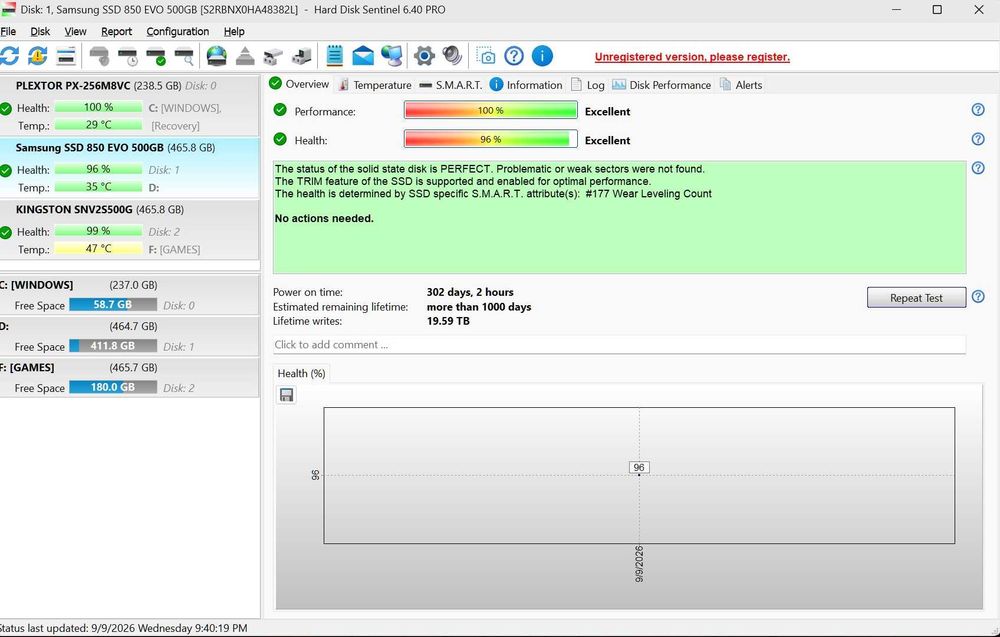Select PLEXTOR PX-256M8VC disk entry

pos(129,105)
